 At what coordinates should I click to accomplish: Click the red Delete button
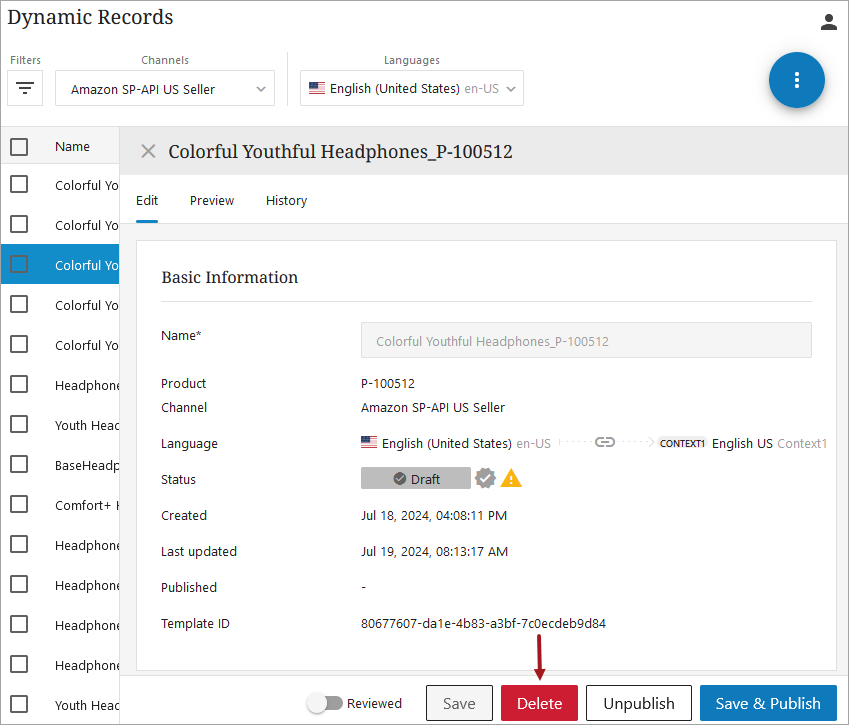point(539,703)
